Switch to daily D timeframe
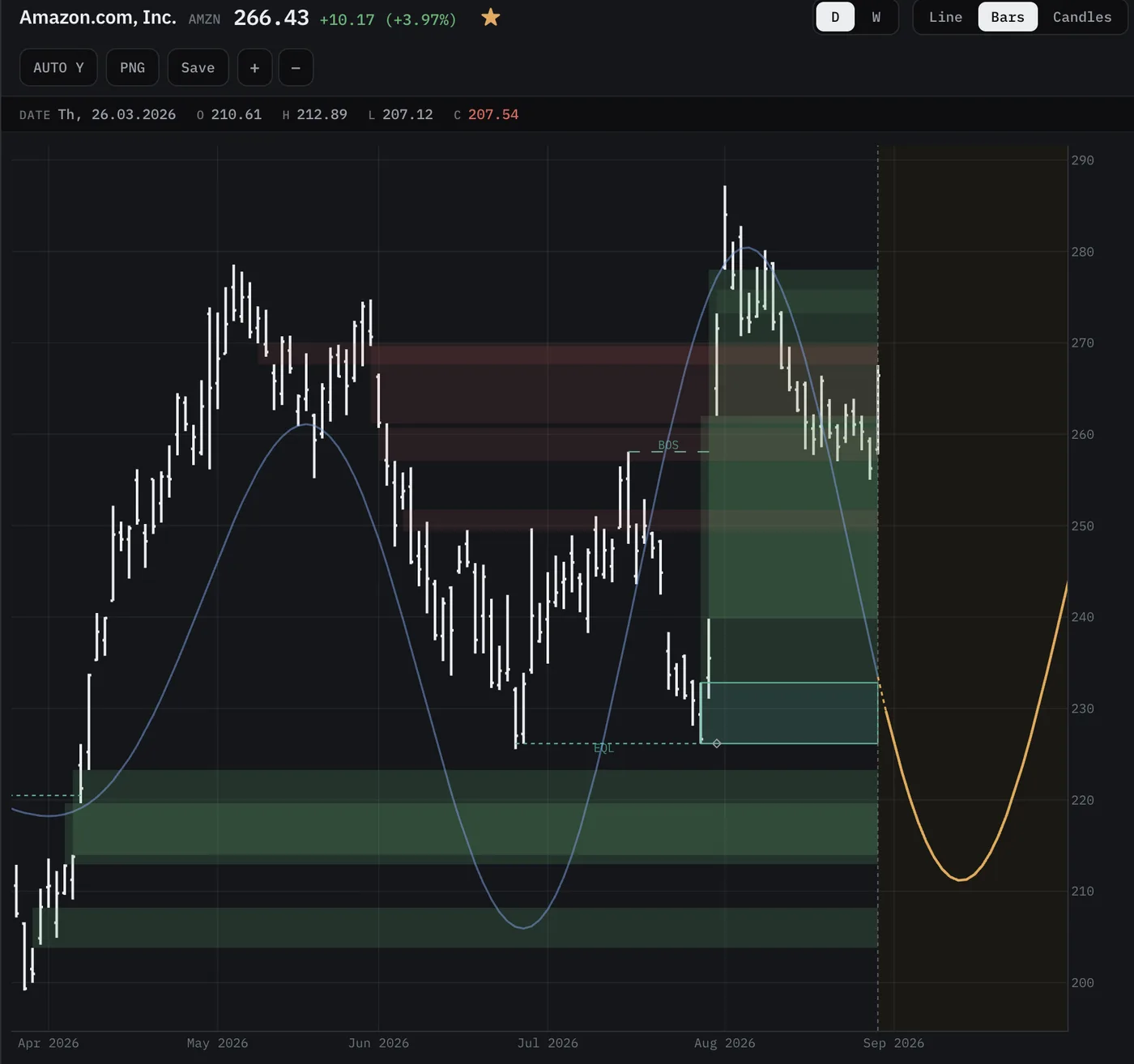Viewport: 1134px width, 1064px height. pyautogui.click(x=835, y=17)
